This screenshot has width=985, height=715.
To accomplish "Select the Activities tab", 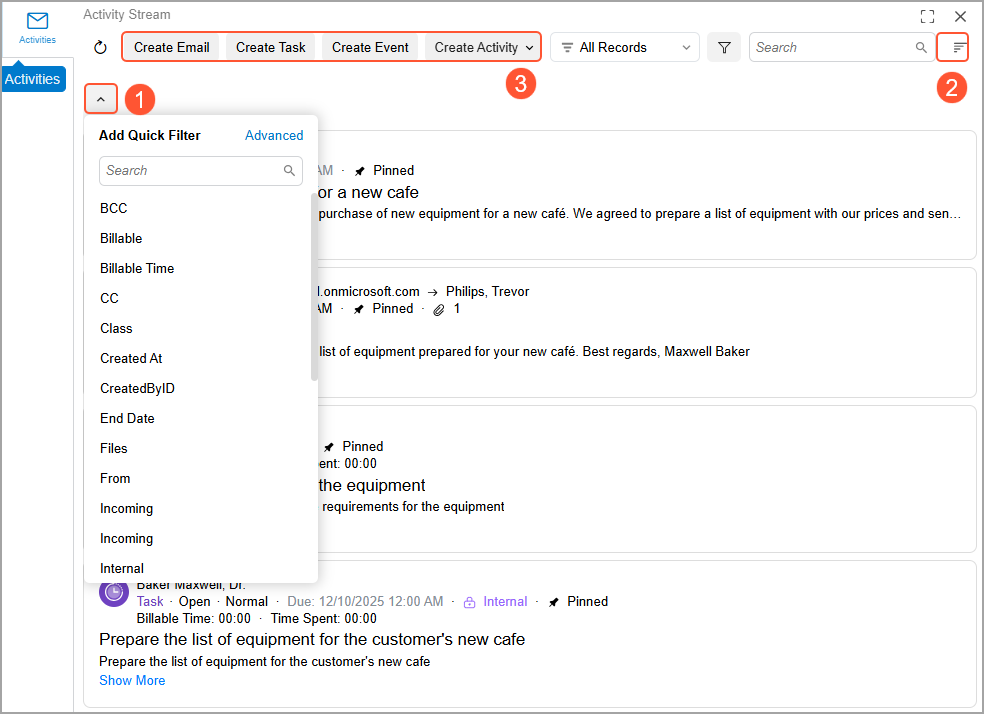I will pos(33,79).
